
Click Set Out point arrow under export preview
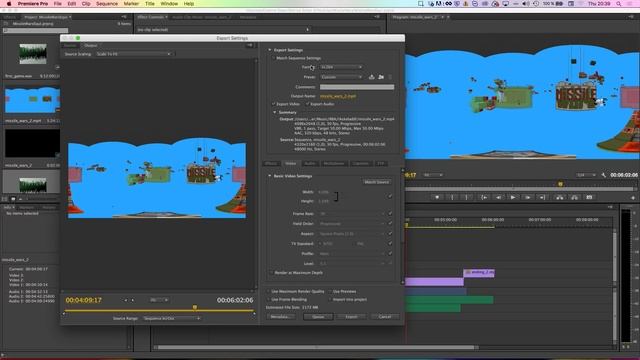tap(133, 300)
